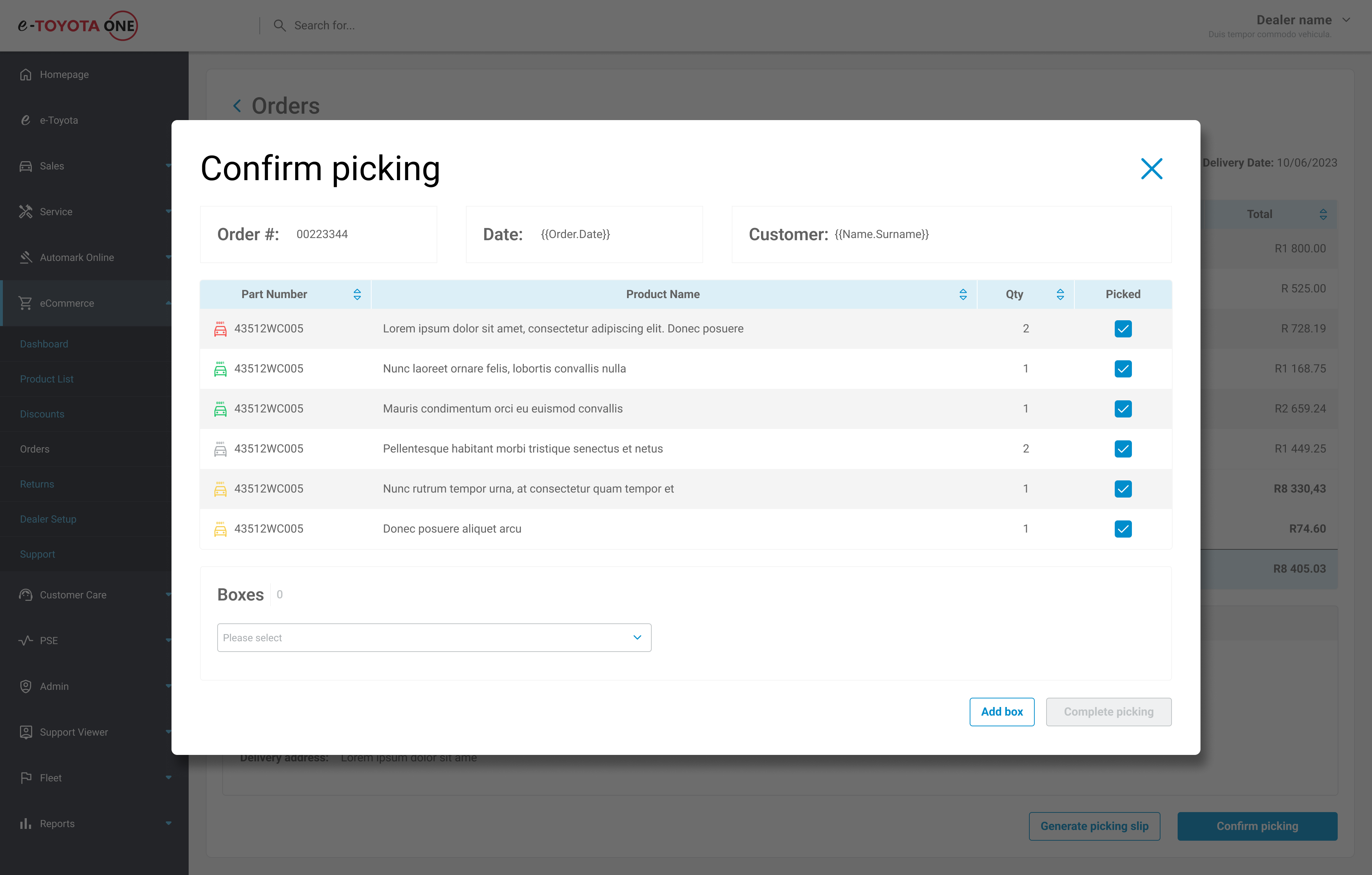The height and width of the screenshot is (875, 1372).
Task: Toggle Picked checkbox for Mauris condimentum row
Action: click(x=1123, y=409)
